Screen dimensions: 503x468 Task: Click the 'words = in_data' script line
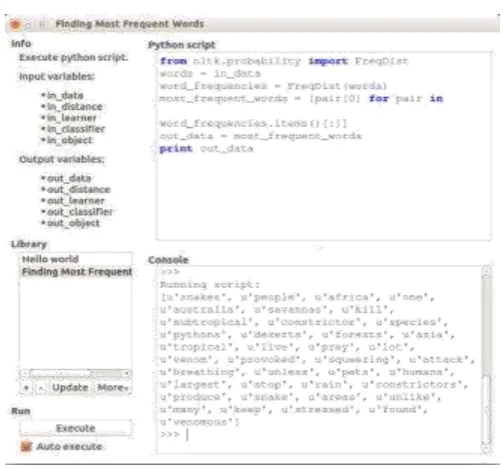(x=210, y=74)
